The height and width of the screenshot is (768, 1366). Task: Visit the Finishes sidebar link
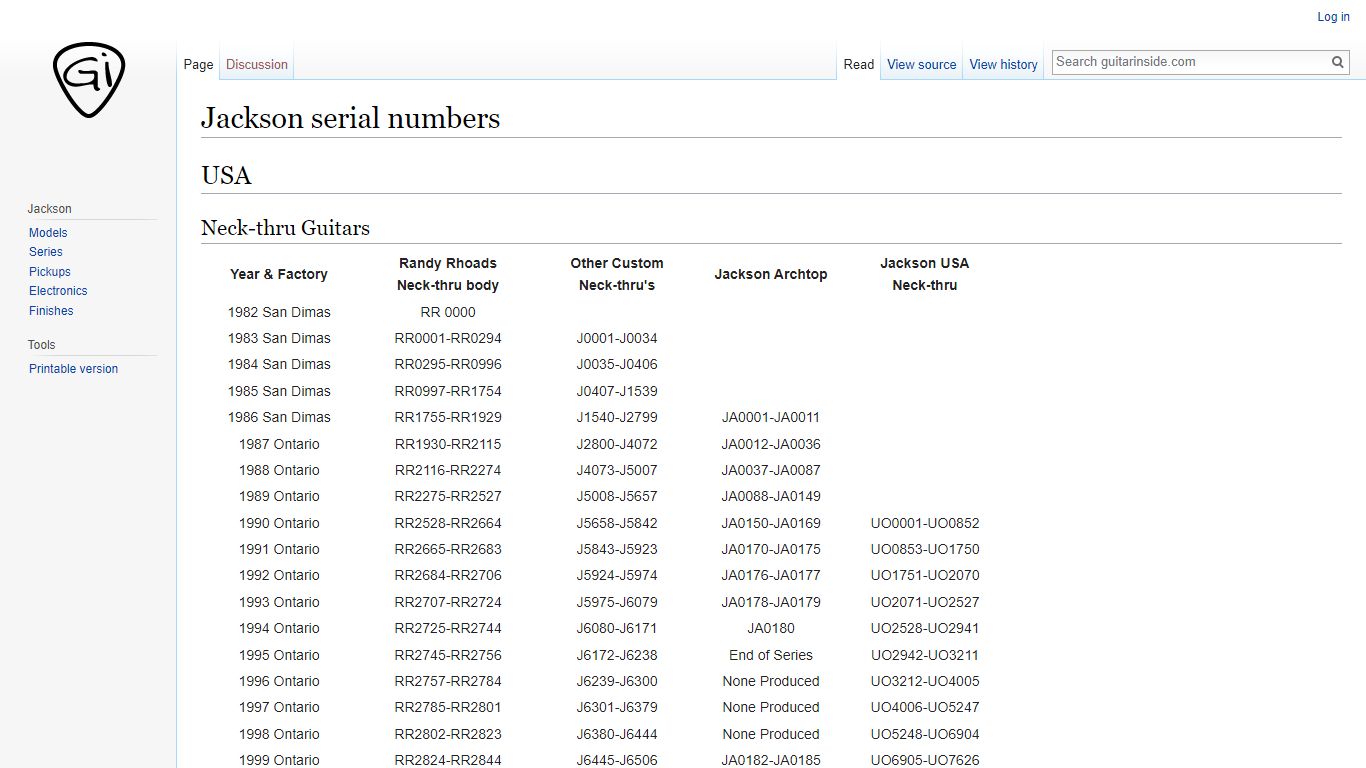tap(51, 311)
